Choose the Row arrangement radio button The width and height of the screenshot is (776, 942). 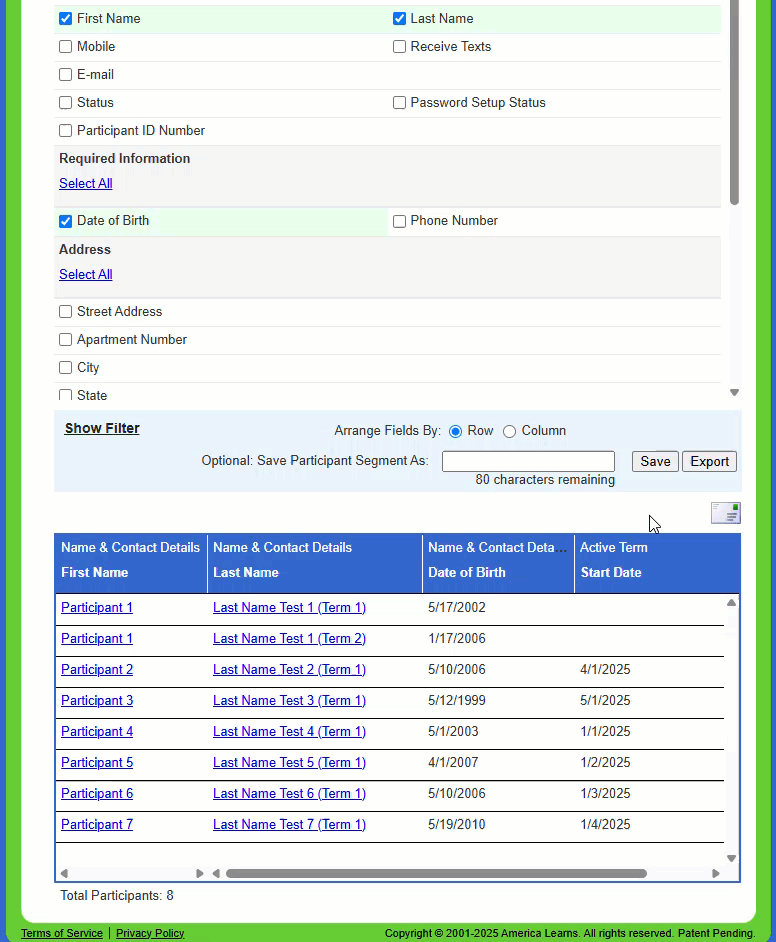[x=456, y=431]
